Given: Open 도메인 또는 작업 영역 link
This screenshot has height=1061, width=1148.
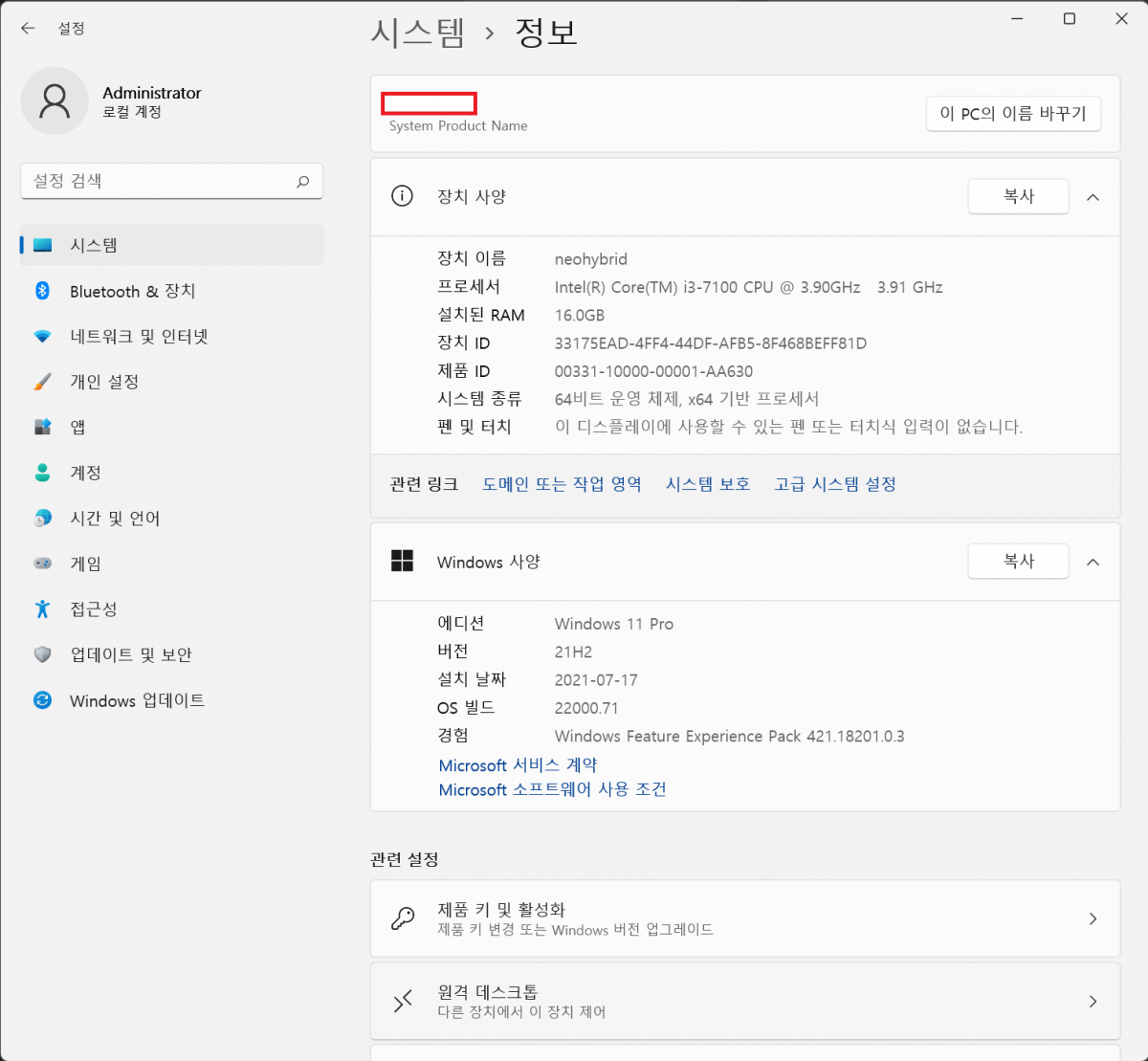Looking at the screenshot, I should point(562,484).
